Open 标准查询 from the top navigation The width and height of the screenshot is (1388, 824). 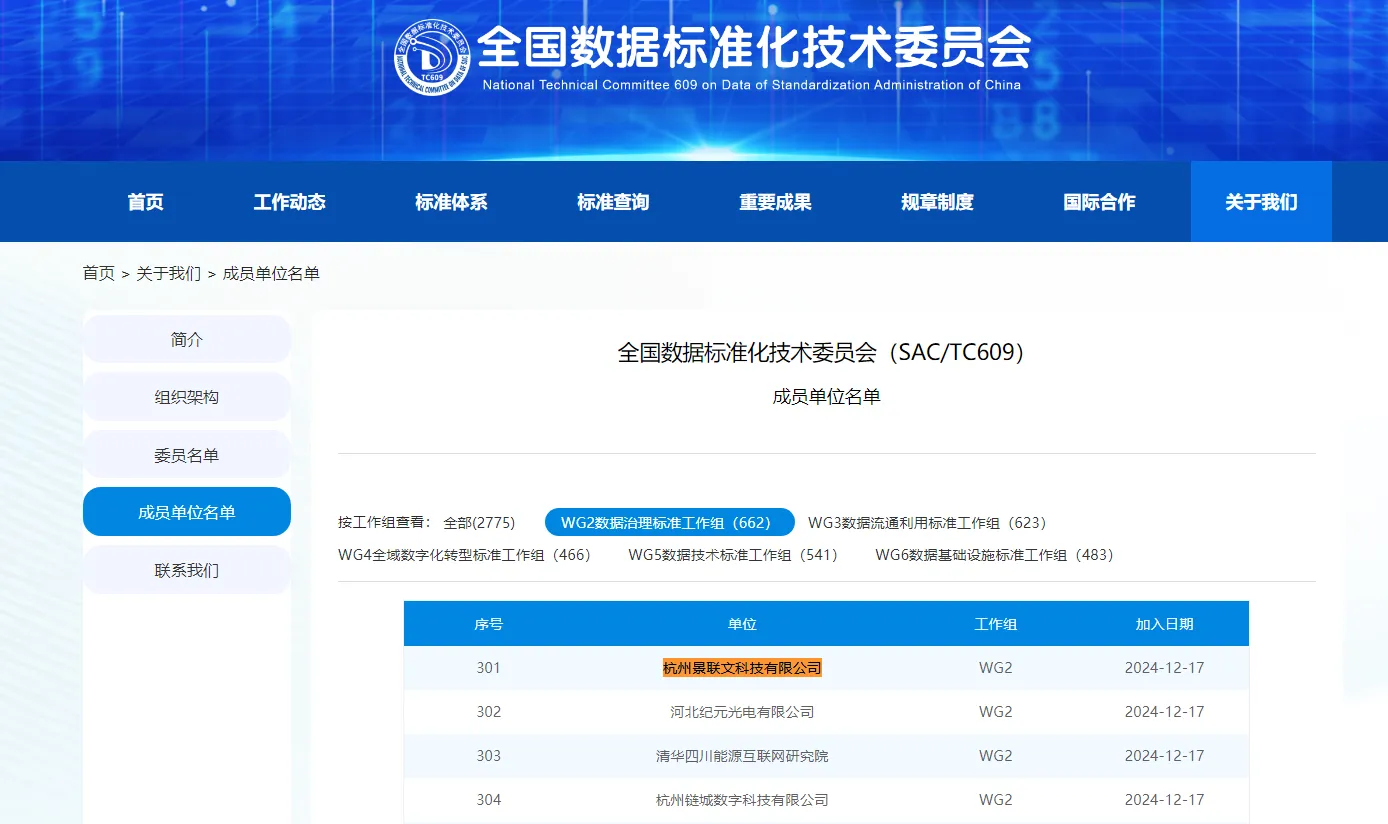point(613,202)
